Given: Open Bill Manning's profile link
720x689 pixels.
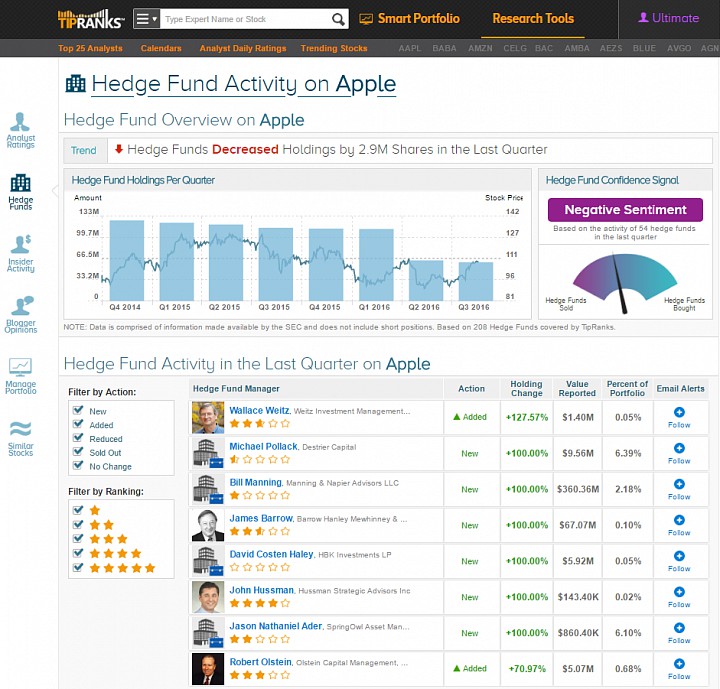Looking at the screenshot, I should click(x=255, y=482).
